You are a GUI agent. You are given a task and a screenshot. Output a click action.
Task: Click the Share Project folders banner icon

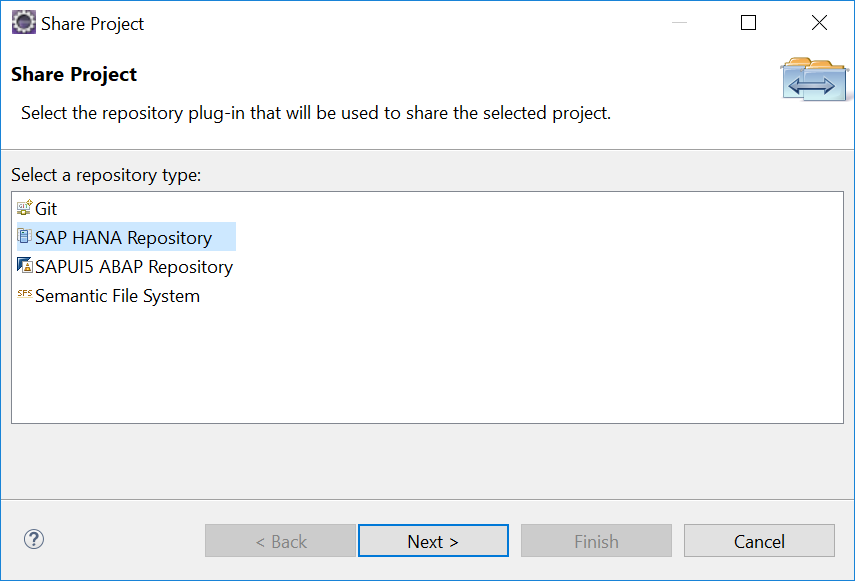pyautogui.click(x=814, y=80)
